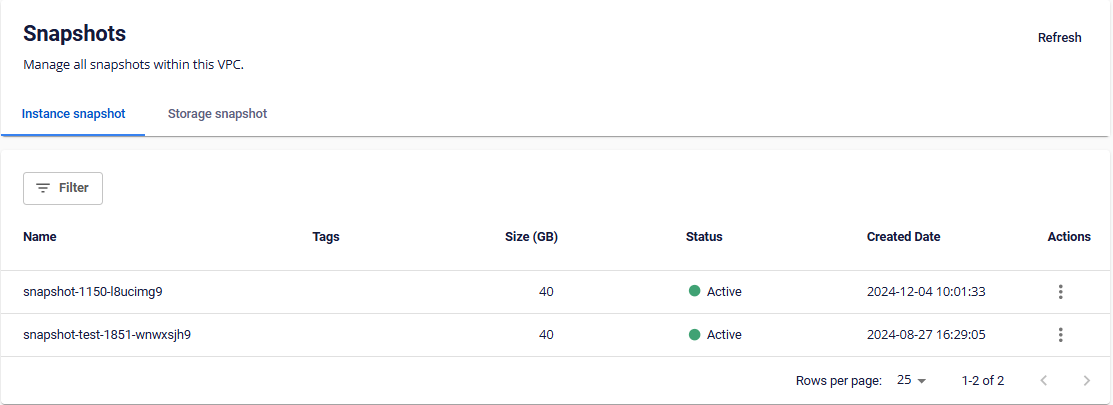
Task: Click the Name column header
Action: [x=40, y=237]
